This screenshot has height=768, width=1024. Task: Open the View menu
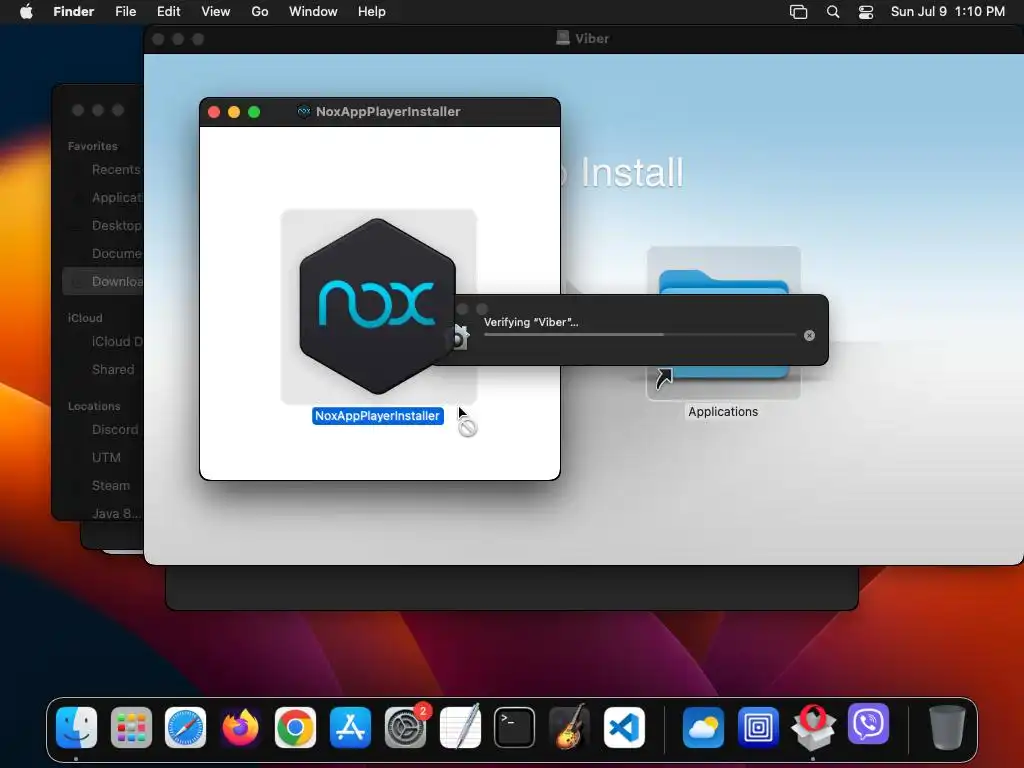point(216,12)
